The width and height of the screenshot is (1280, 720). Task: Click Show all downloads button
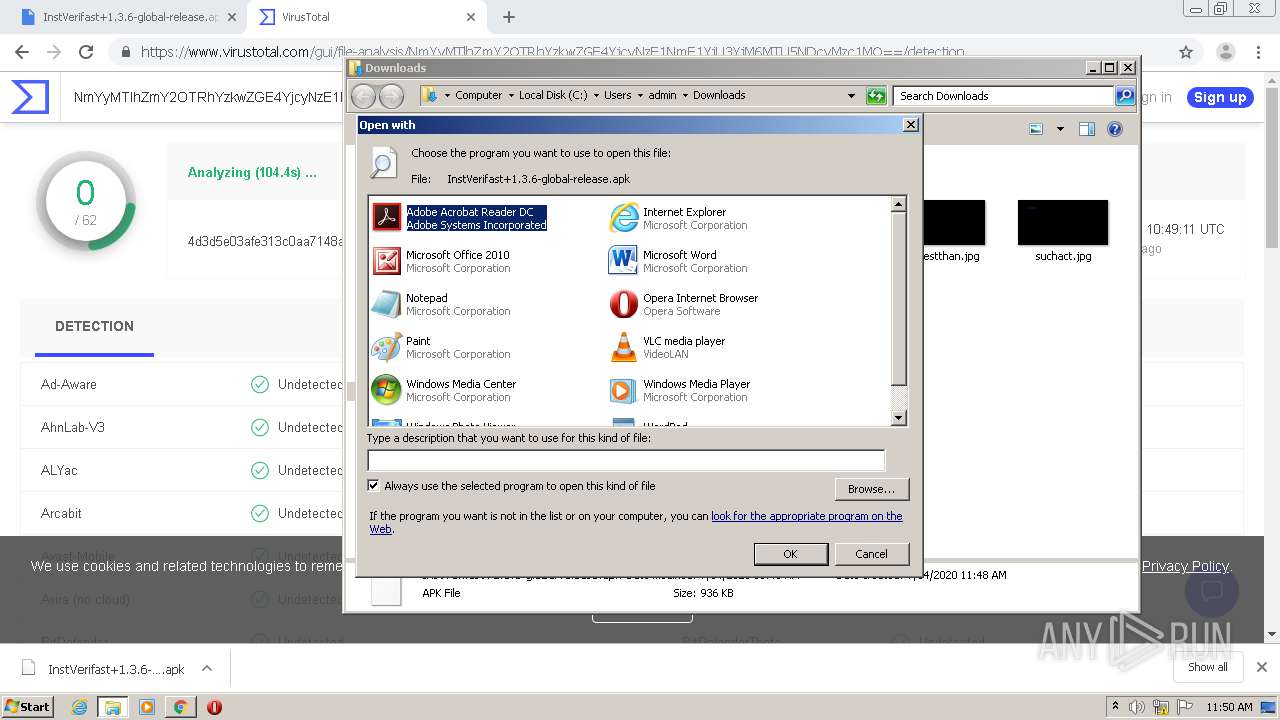[1207, 667]
